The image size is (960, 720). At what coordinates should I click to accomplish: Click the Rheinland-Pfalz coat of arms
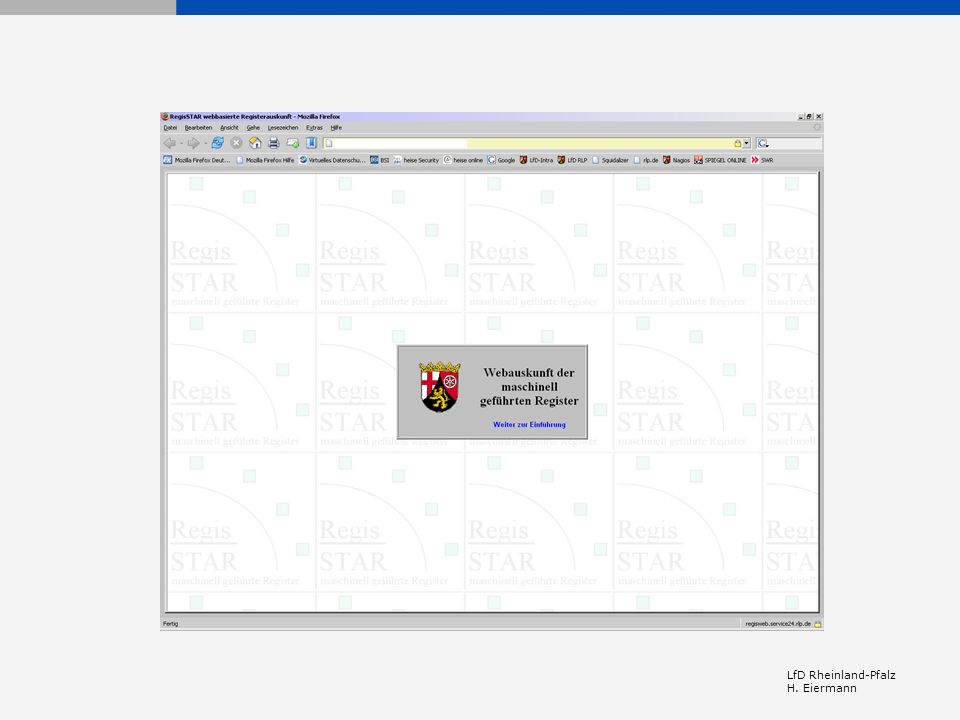click(x=440, y=387)
